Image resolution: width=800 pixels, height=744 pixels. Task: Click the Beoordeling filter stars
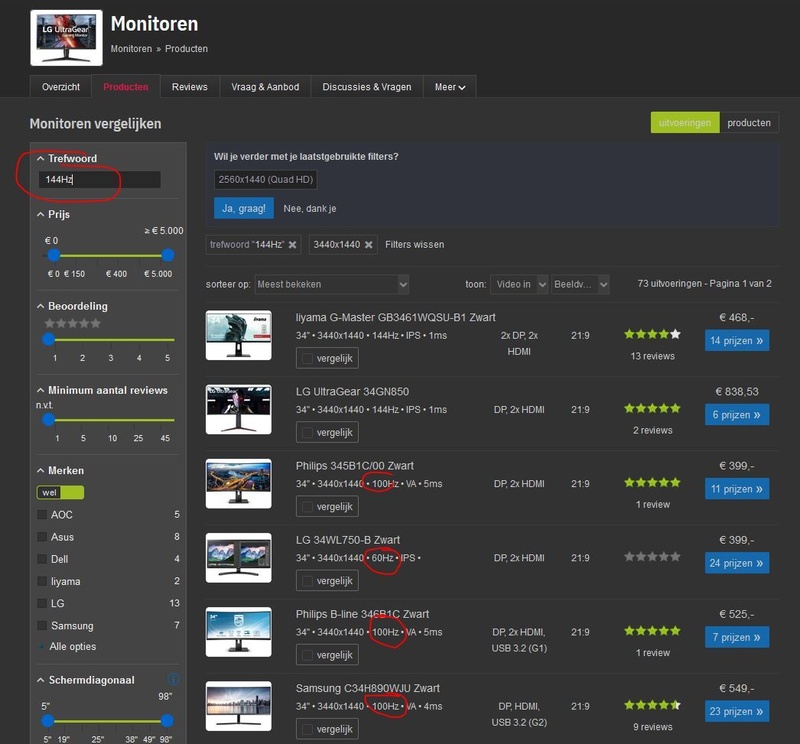point(72,323)
